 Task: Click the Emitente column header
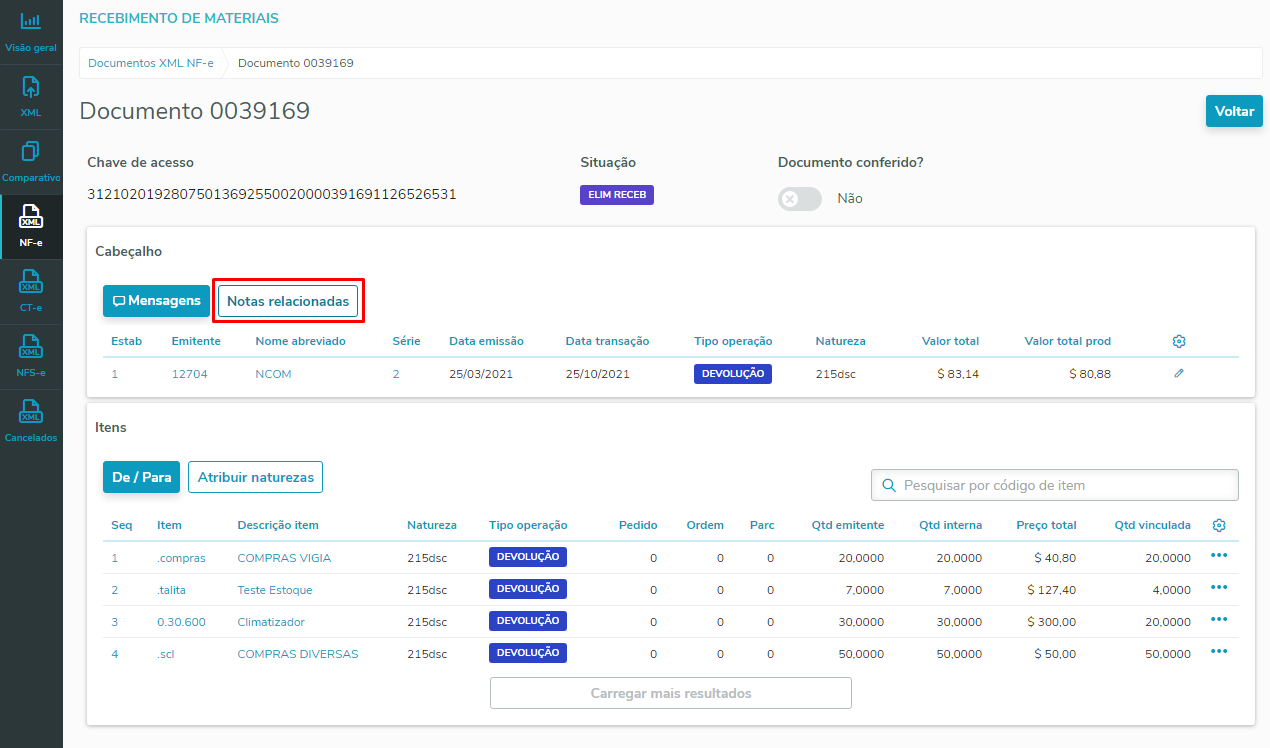pyautogui.click(x=196, y=341)
